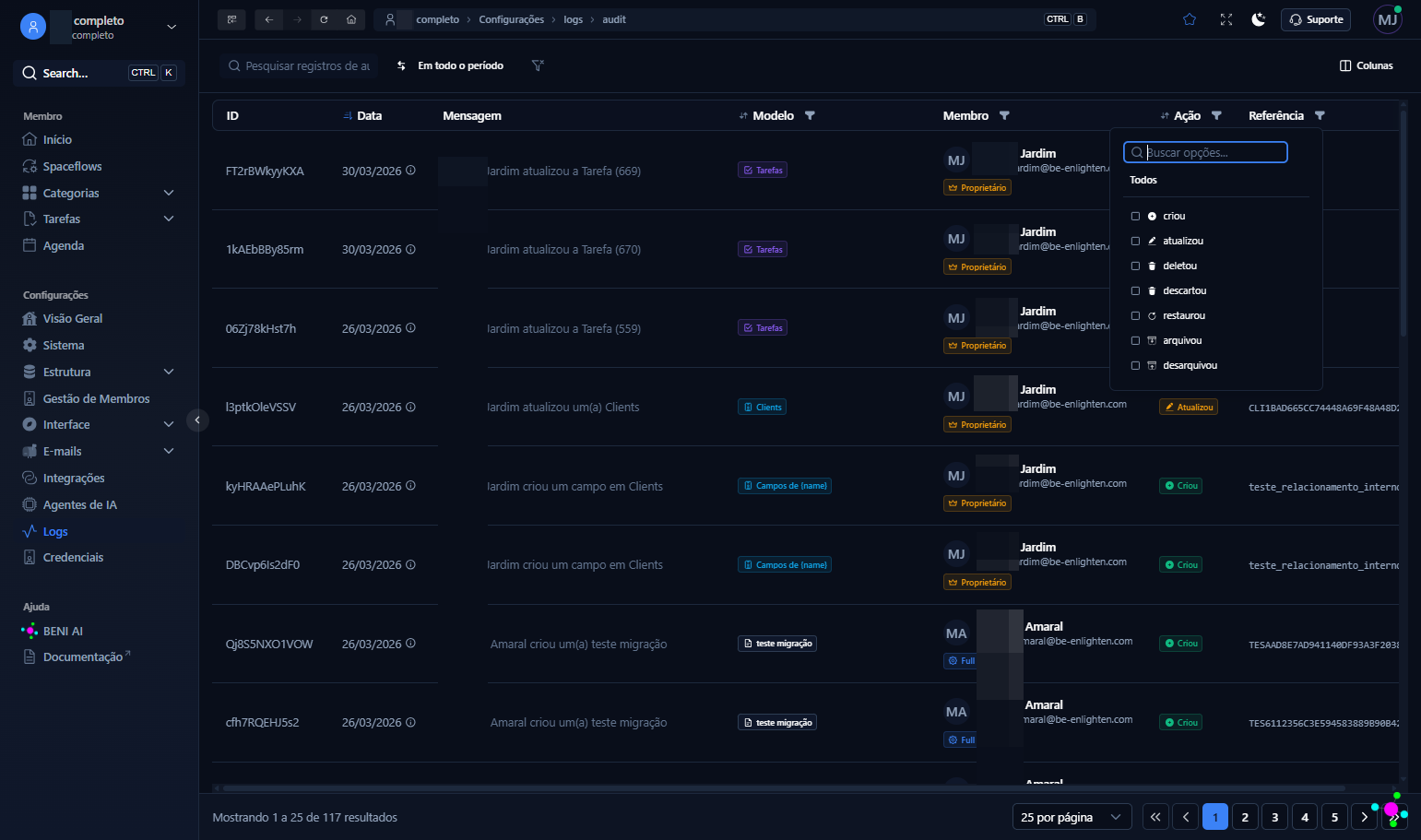
Task: Open the Membro column filter funnel
Action: (x=1004, y=115)
